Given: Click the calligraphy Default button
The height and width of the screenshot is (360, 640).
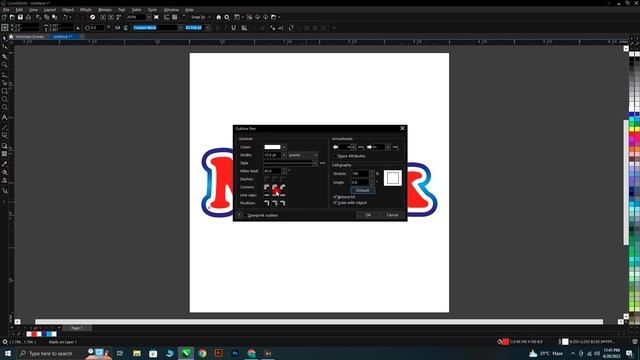Looking at the screenshot, I should pos(362,190).
